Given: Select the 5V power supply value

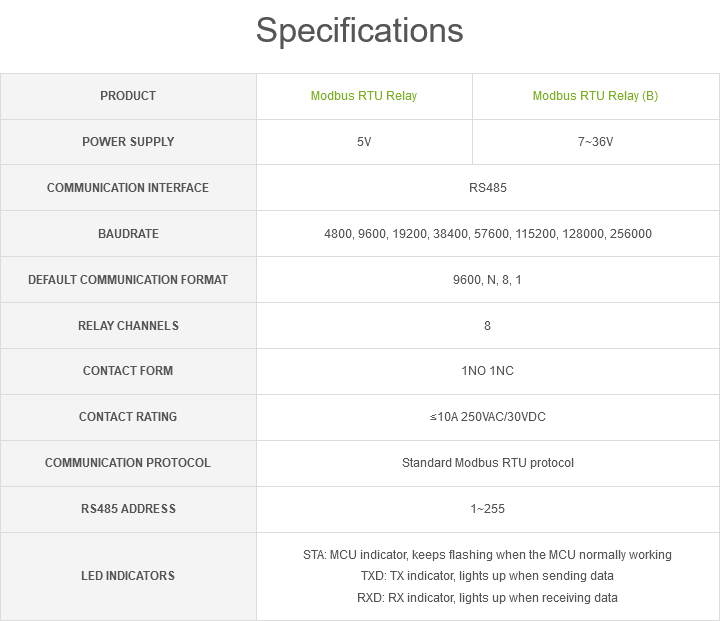Looking at the screenshot, I should tap(364, 142).
